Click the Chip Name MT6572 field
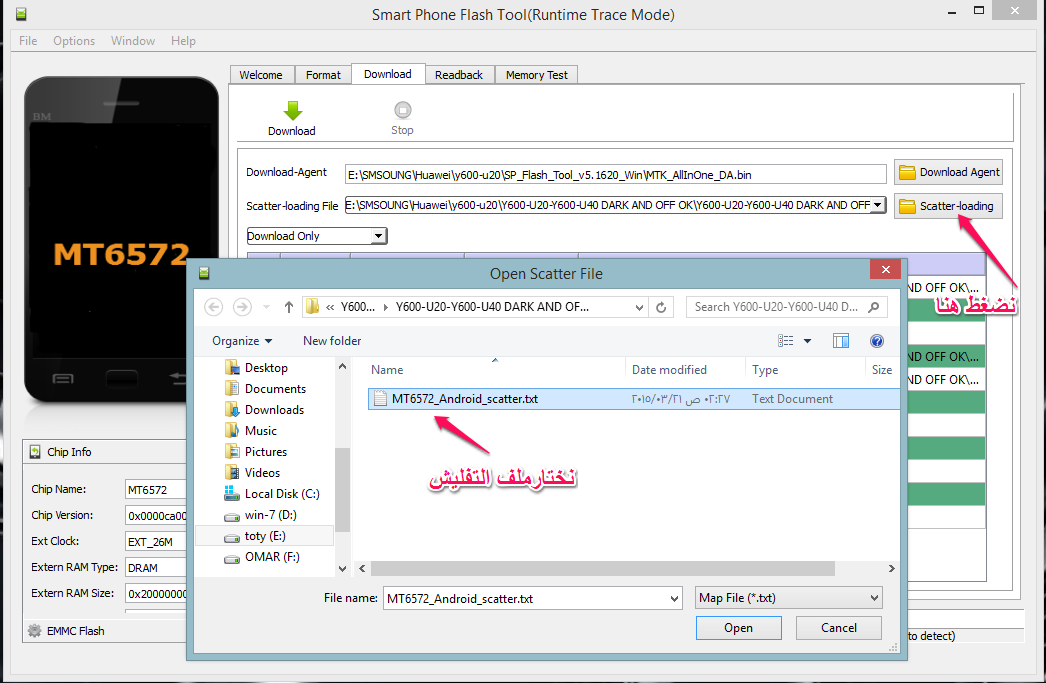The image size is (1046, 683). point(155,490)
